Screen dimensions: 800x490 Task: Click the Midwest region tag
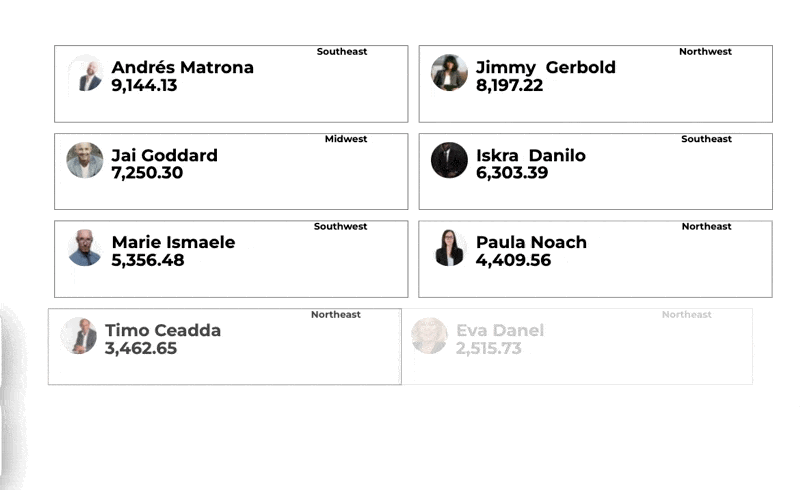(x=346, y=139)
